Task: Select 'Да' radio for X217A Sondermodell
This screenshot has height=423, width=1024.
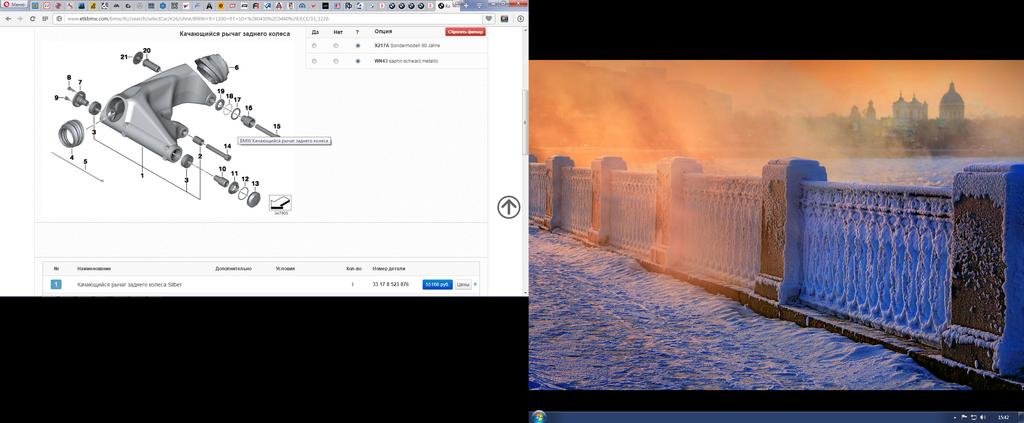Action: tap(314, 46)
